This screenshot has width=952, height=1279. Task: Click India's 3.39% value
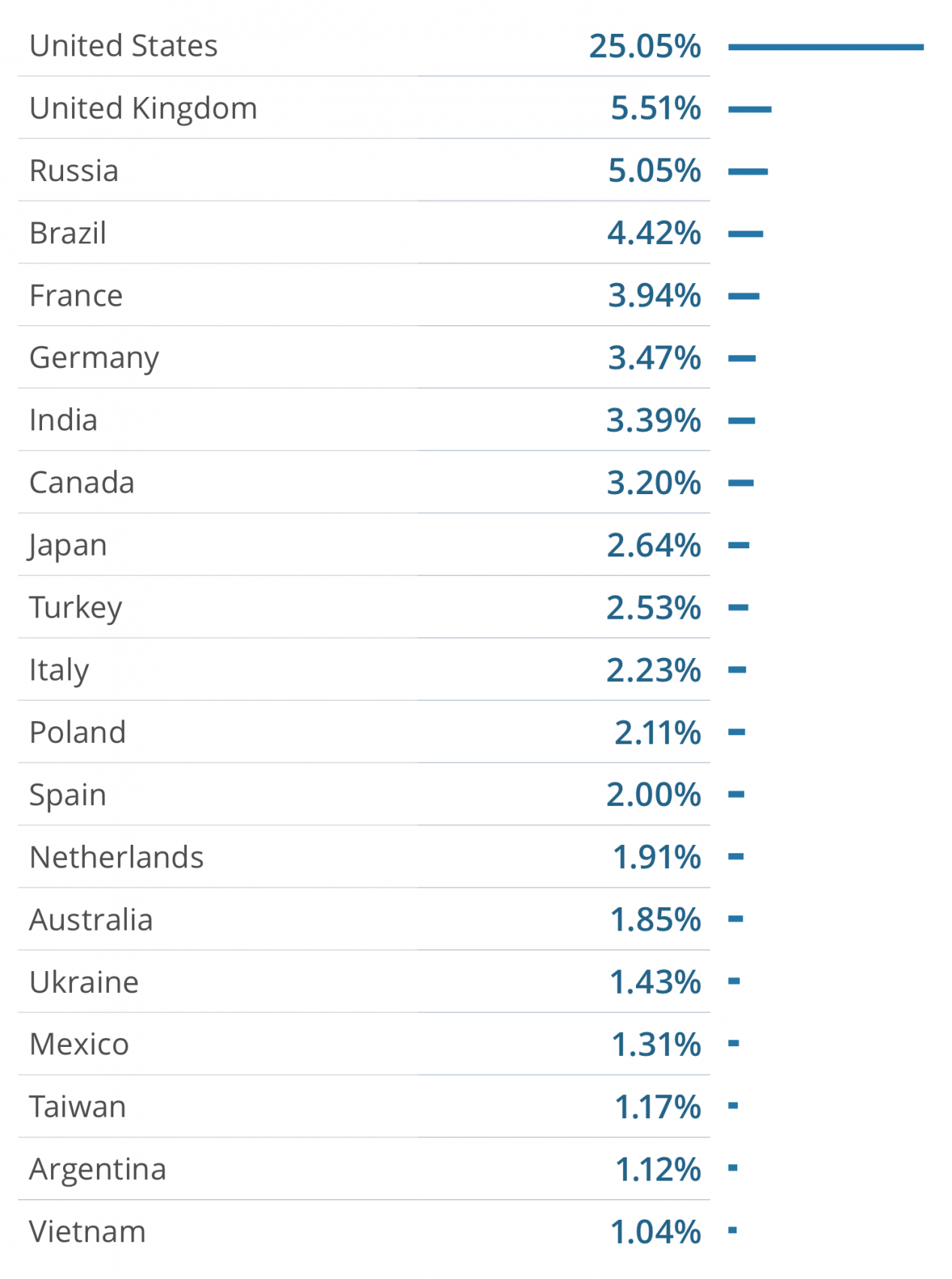(654, 421)
